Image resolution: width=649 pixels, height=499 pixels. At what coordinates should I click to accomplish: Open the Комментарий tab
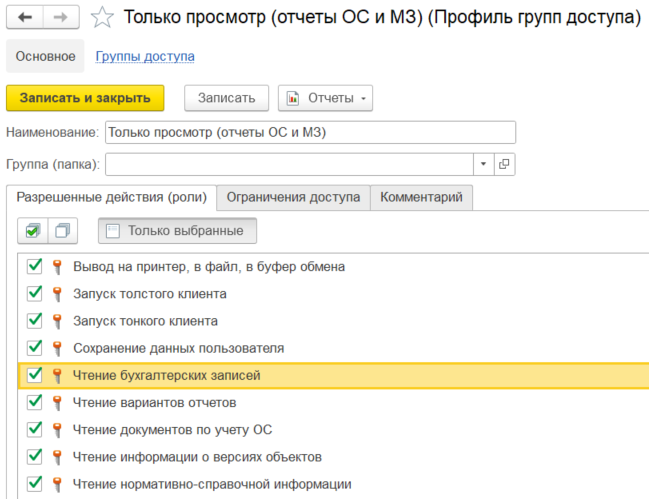[x=421, y=197]
